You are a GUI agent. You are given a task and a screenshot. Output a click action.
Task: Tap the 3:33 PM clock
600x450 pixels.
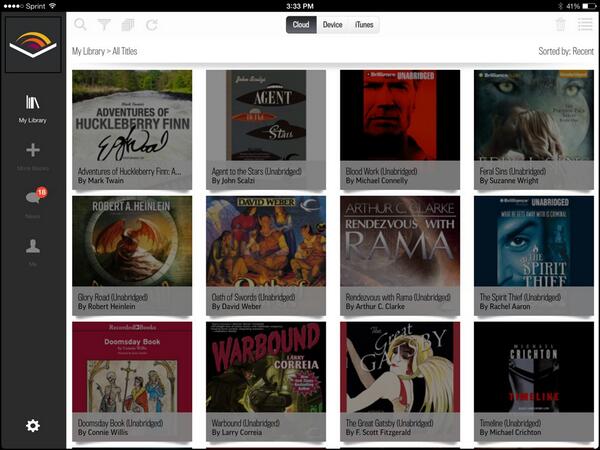pos(300,6)
